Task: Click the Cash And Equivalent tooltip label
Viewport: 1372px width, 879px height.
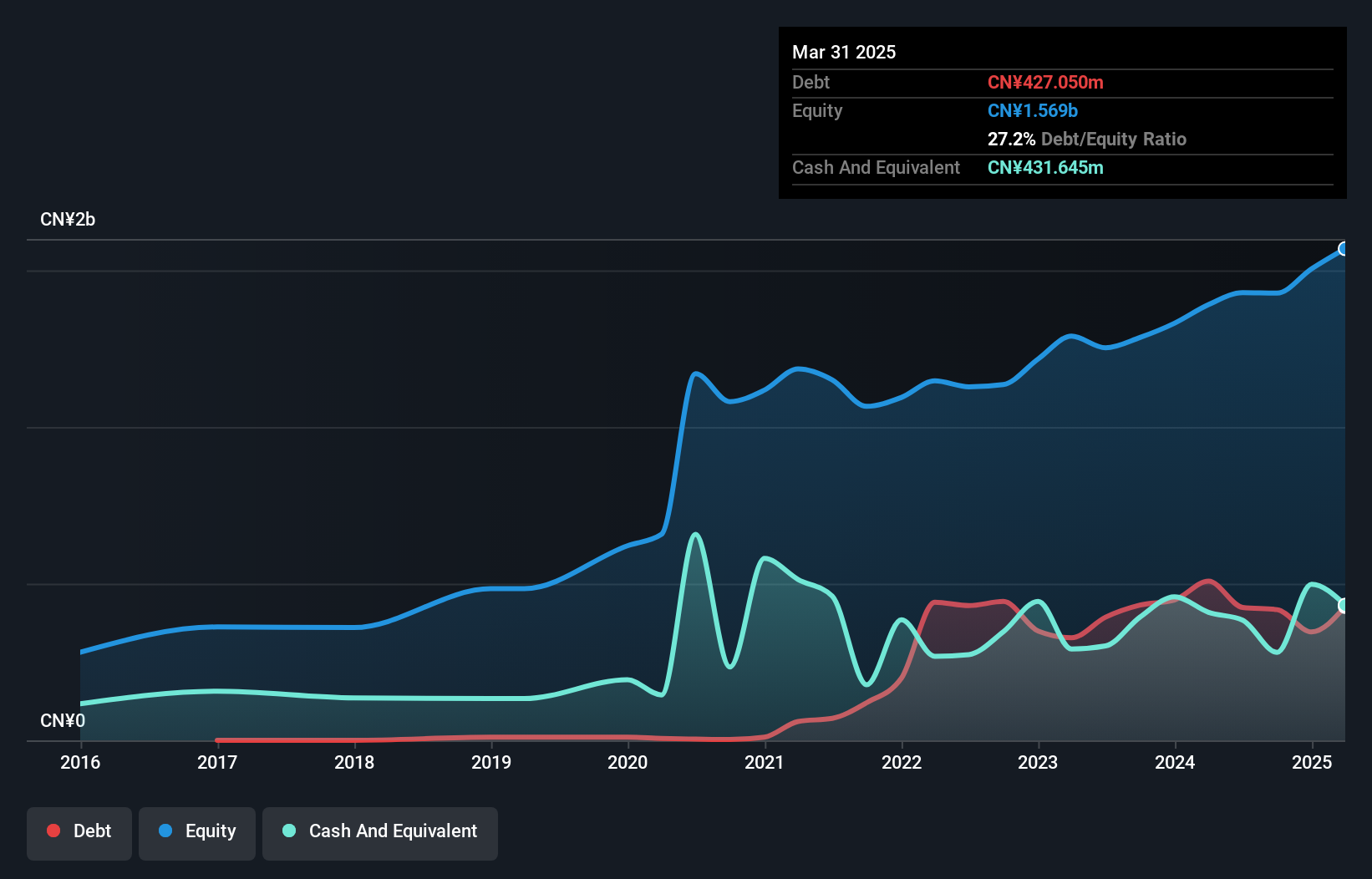Action: (876, 167)
